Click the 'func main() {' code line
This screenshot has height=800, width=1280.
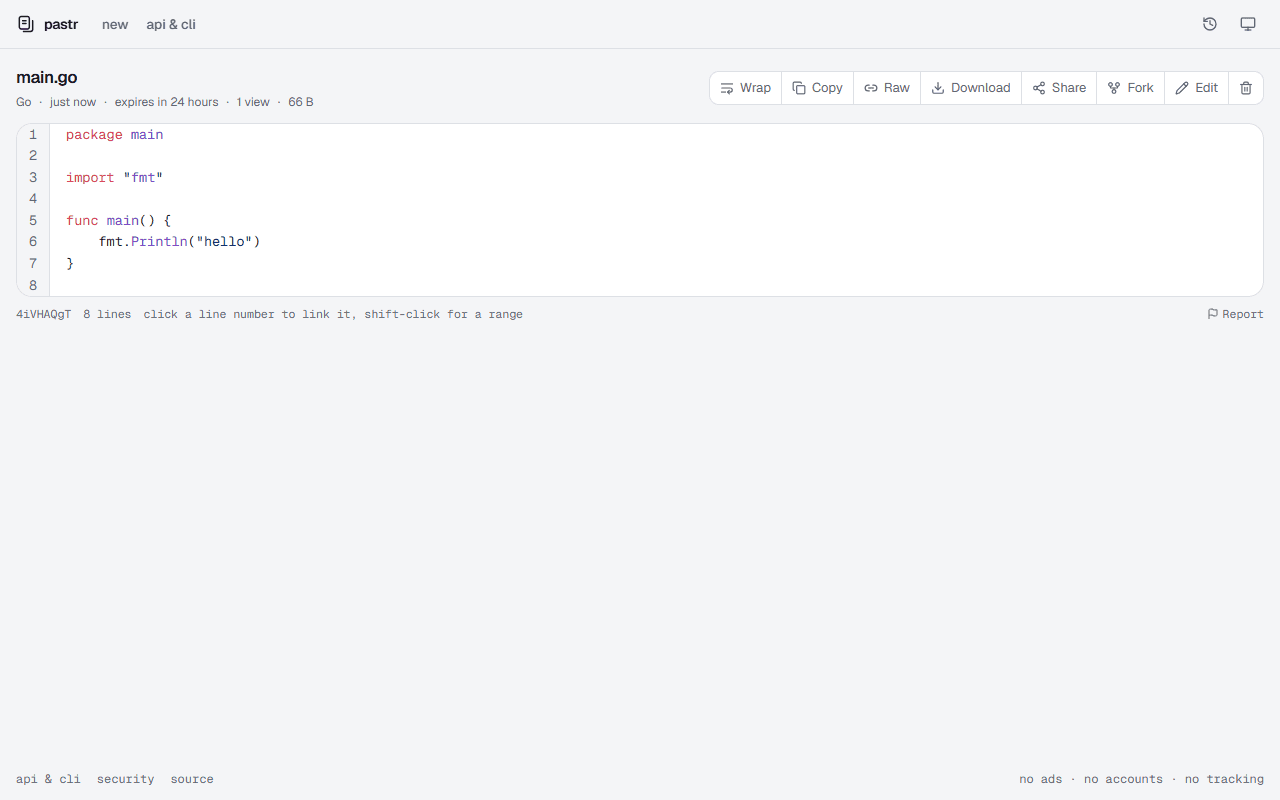coord(119,221)
